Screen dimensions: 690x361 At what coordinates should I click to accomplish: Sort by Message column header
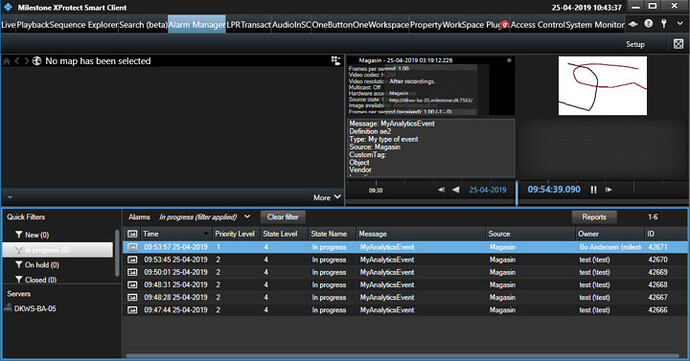click(420, 234)
